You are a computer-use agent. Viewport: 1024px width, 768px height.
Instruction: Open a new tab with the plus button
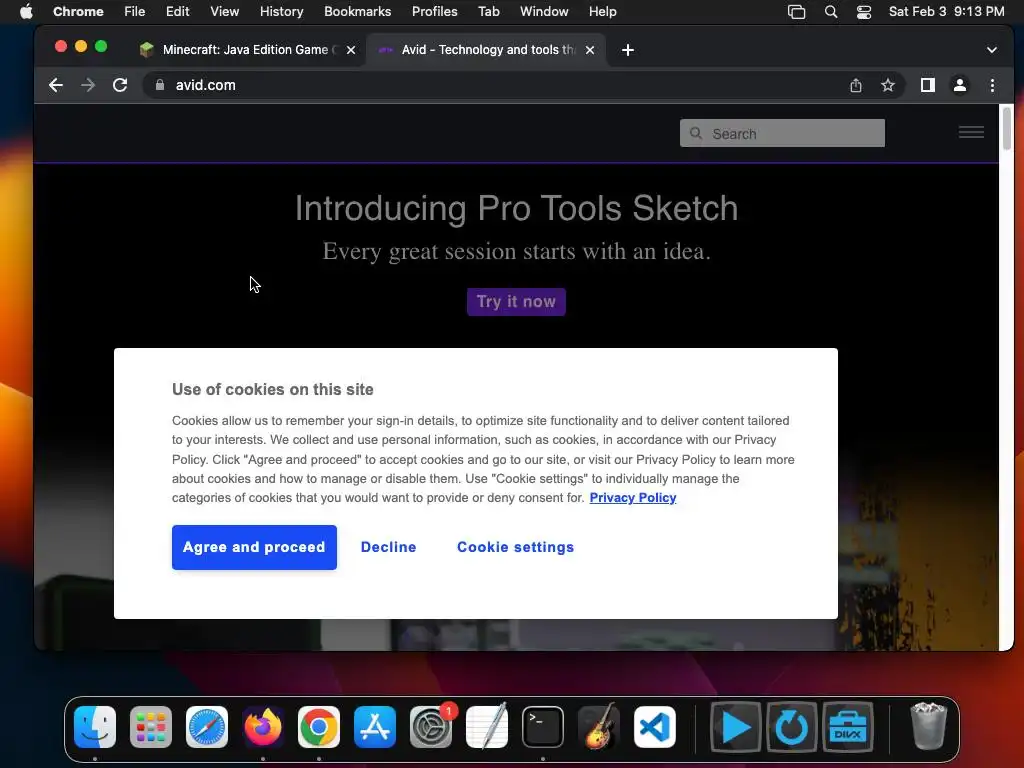(628, 50)
